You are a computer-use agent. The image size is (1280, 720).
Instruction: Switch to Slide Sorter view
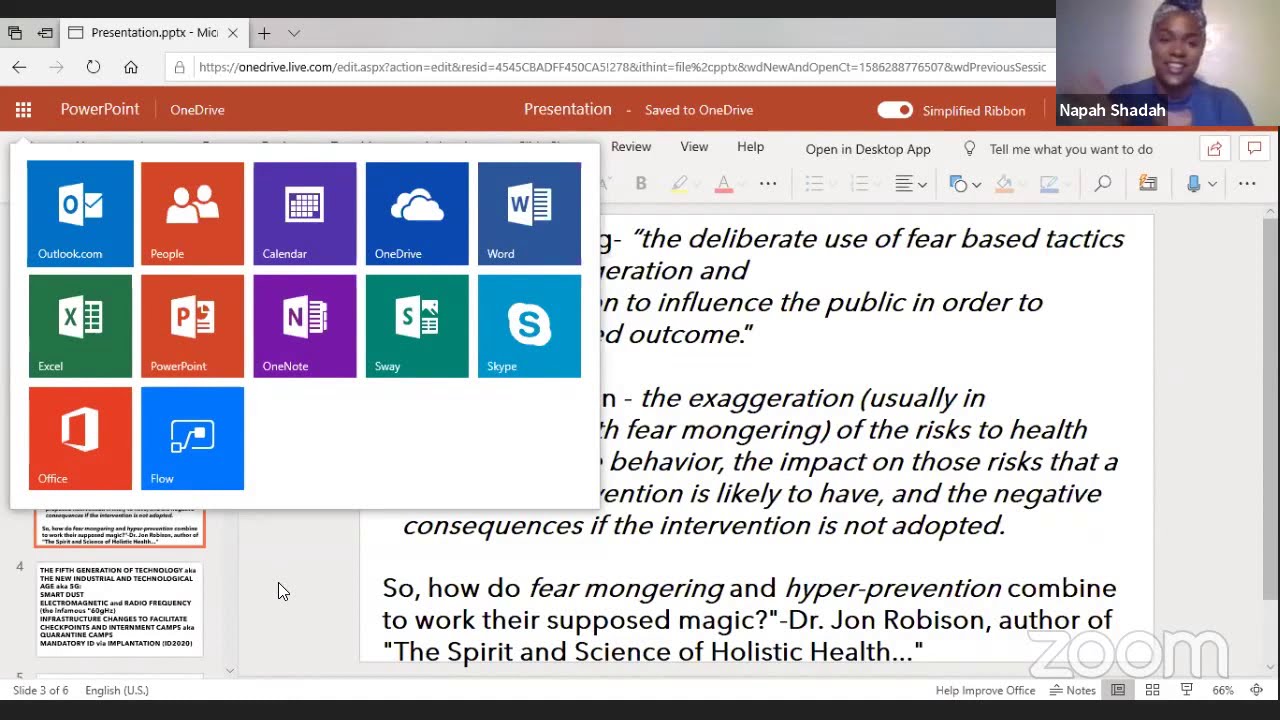pyautogui.click(x=1152, y=690)
